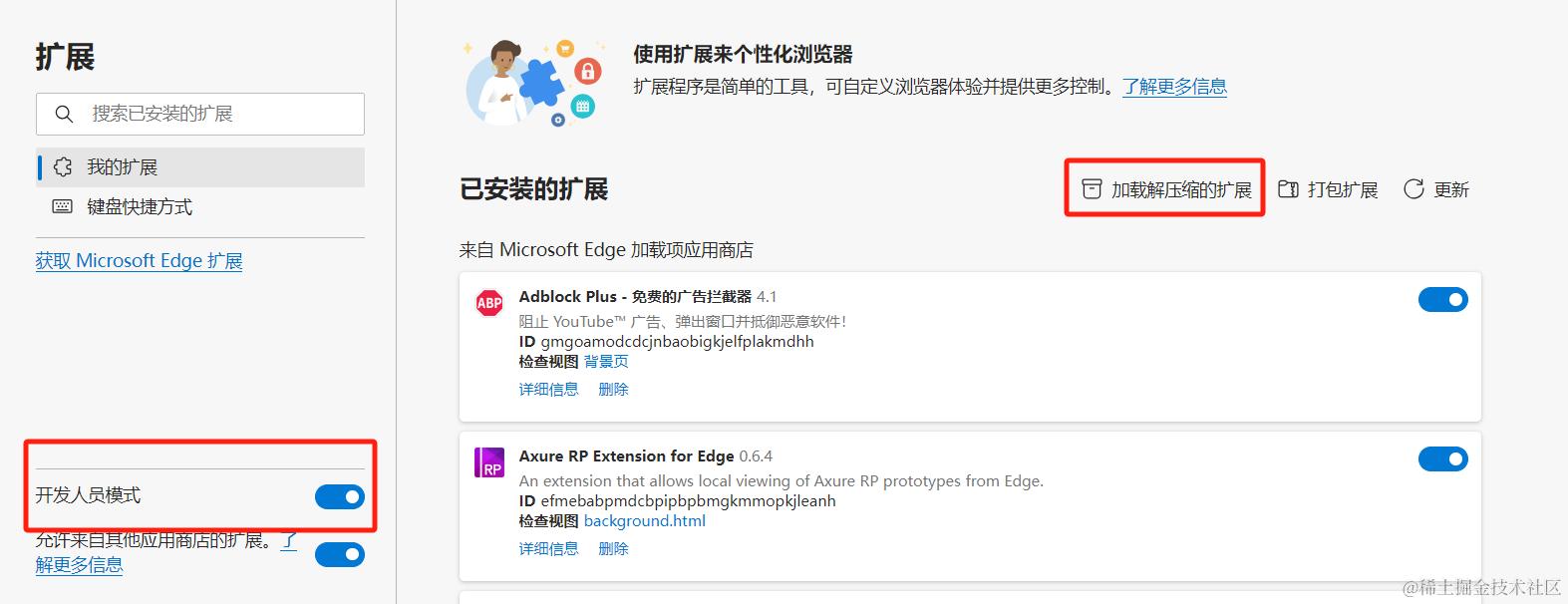This screenshot has width=1568, height=604.
Task: Click the Axure RP extension icon
Action: coord(489,462)
